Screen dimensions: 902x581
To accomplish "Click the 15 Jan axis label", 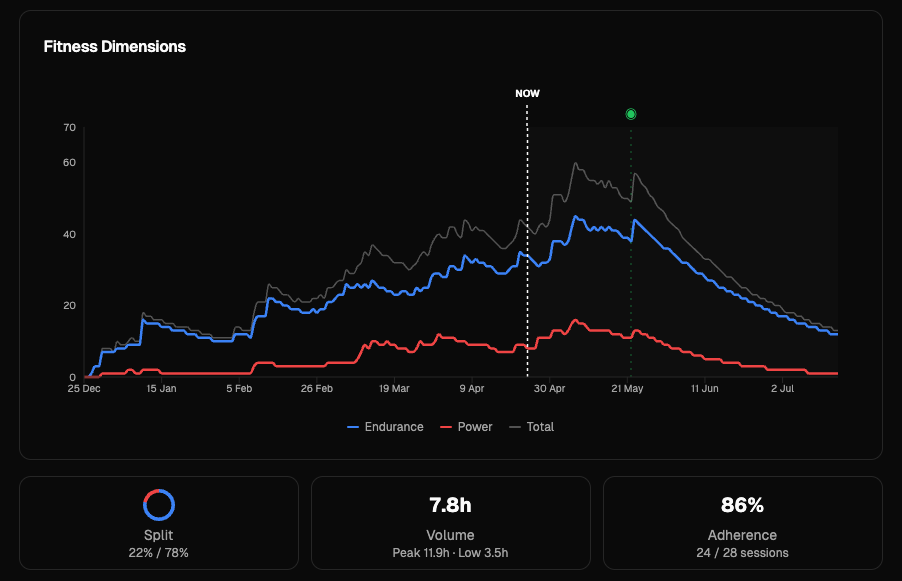I will pos(161,388).
